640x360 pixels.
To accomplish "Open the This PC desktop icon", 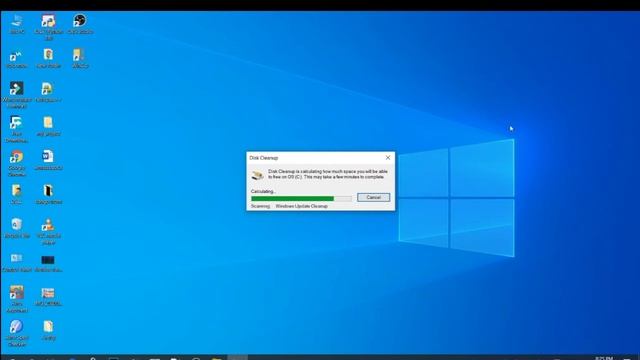I will [x=17, y=24].
